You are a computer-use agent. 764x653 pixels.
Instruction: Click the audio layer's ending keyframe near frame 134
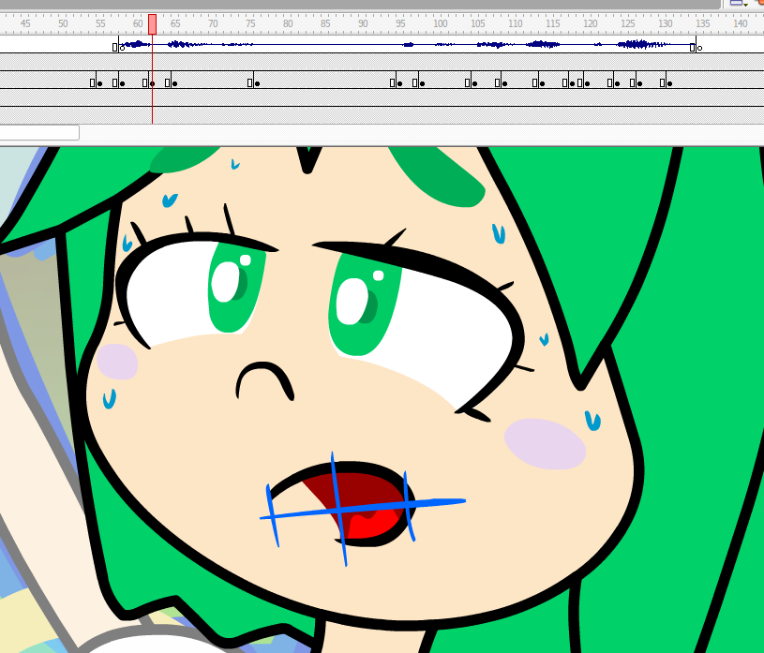[693, 47]
